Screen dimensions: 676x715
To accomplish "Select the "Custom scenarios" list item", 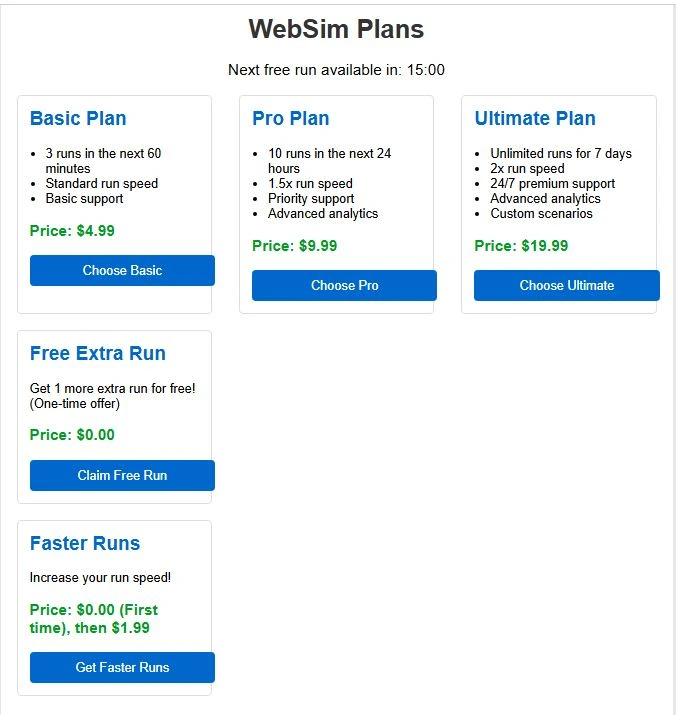I will tap(541, 213).
